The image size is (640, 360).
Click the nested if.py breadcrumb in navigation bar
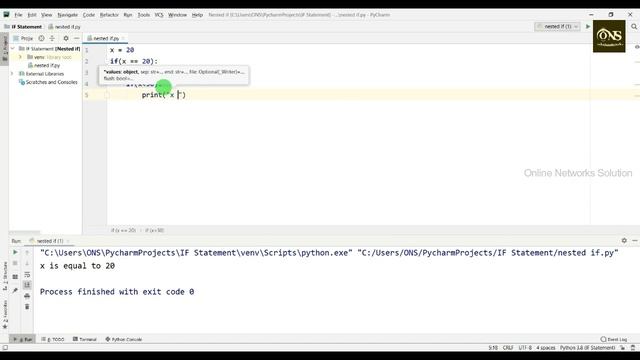click(x=64, y=27)
